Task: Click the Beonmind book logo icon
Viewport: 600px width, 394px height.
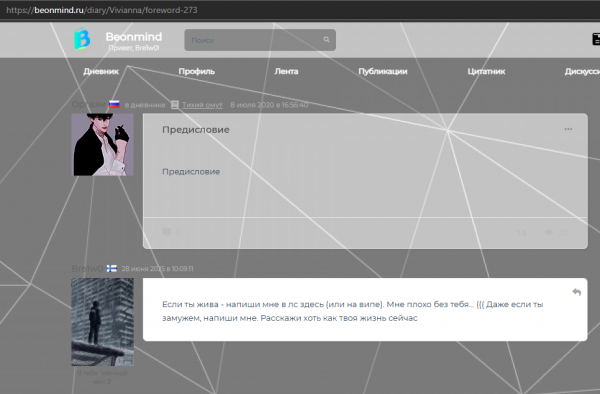Action: coord(82,39)
